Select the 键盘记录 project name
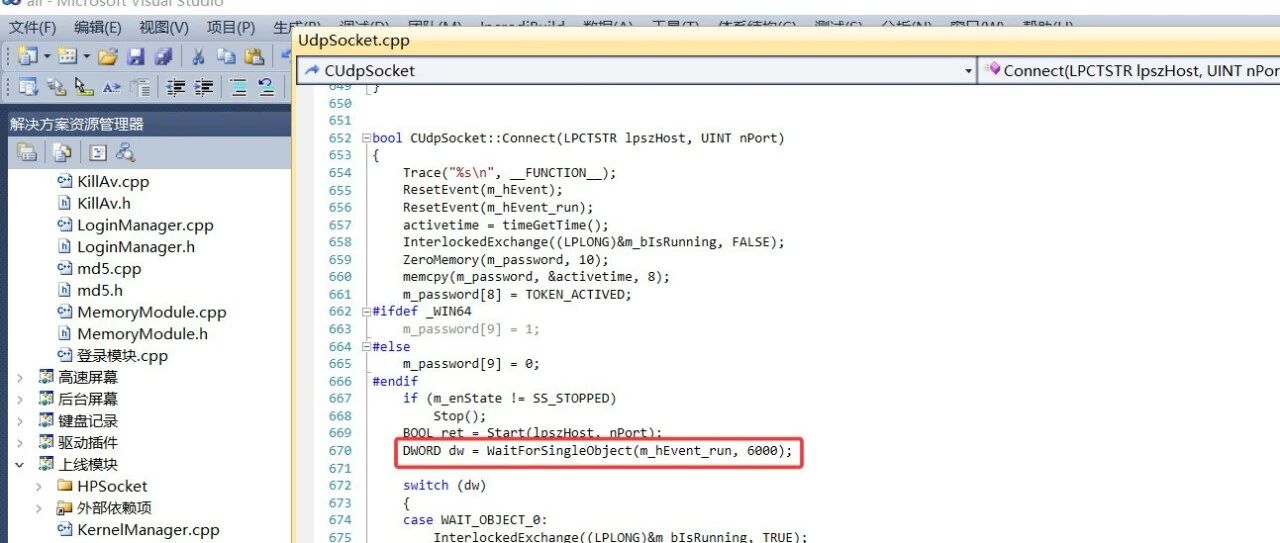 88,421
